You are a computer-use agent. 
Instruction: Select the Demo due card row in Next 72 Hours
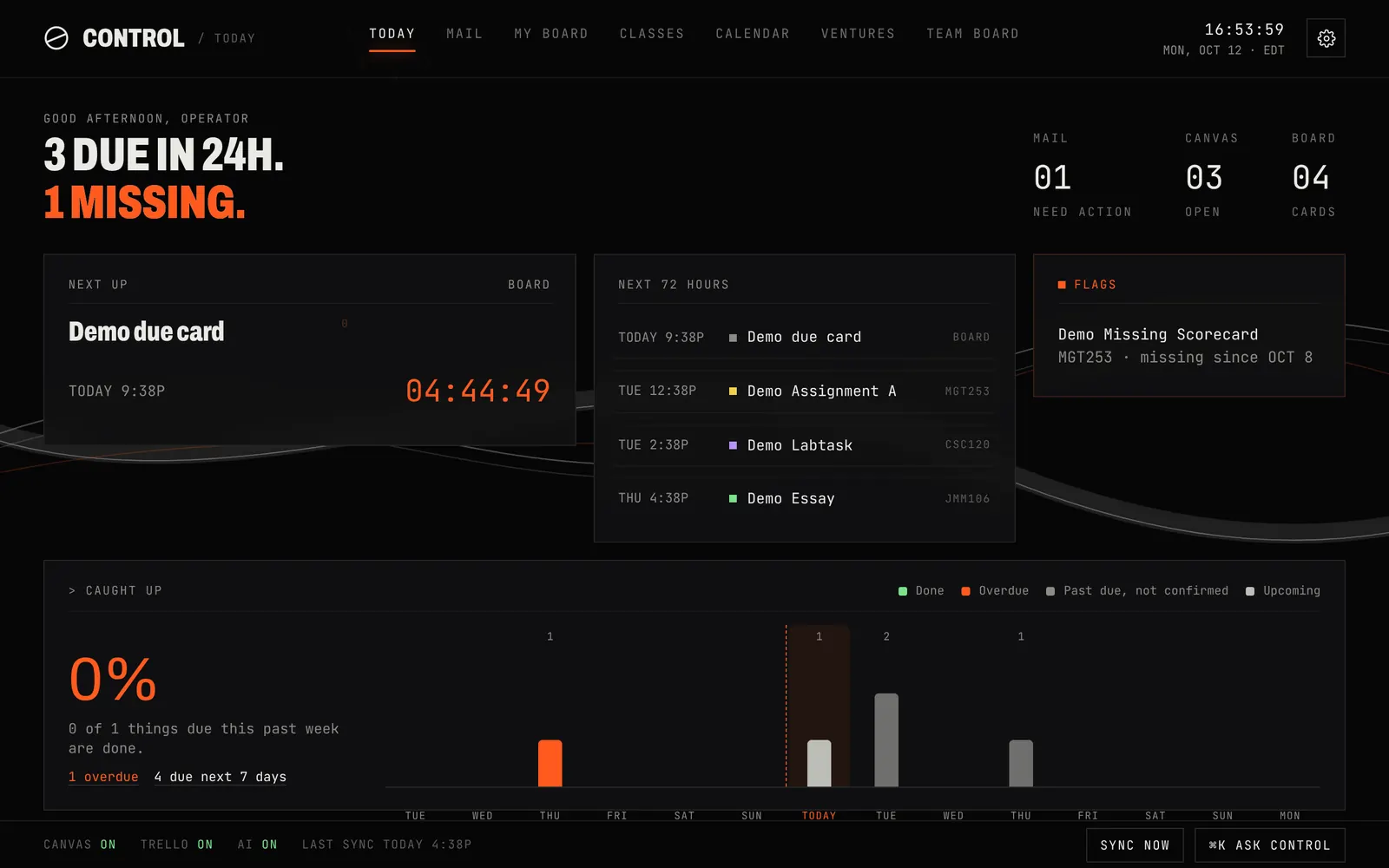click(x=804, y=337)
